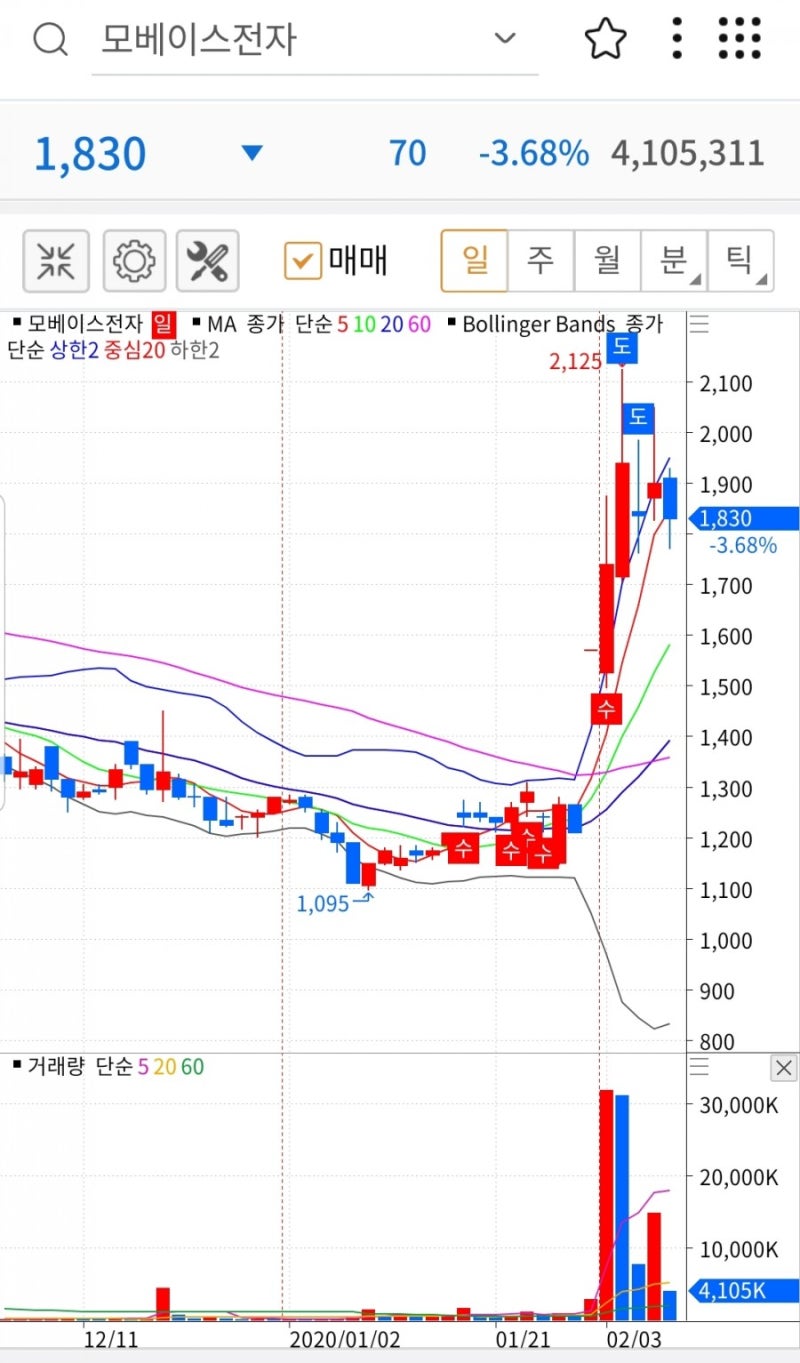This screenshot has height=1363, width=800.
Task: Open volume panel hamburger menu
Action: click(x=699, y=1067)
